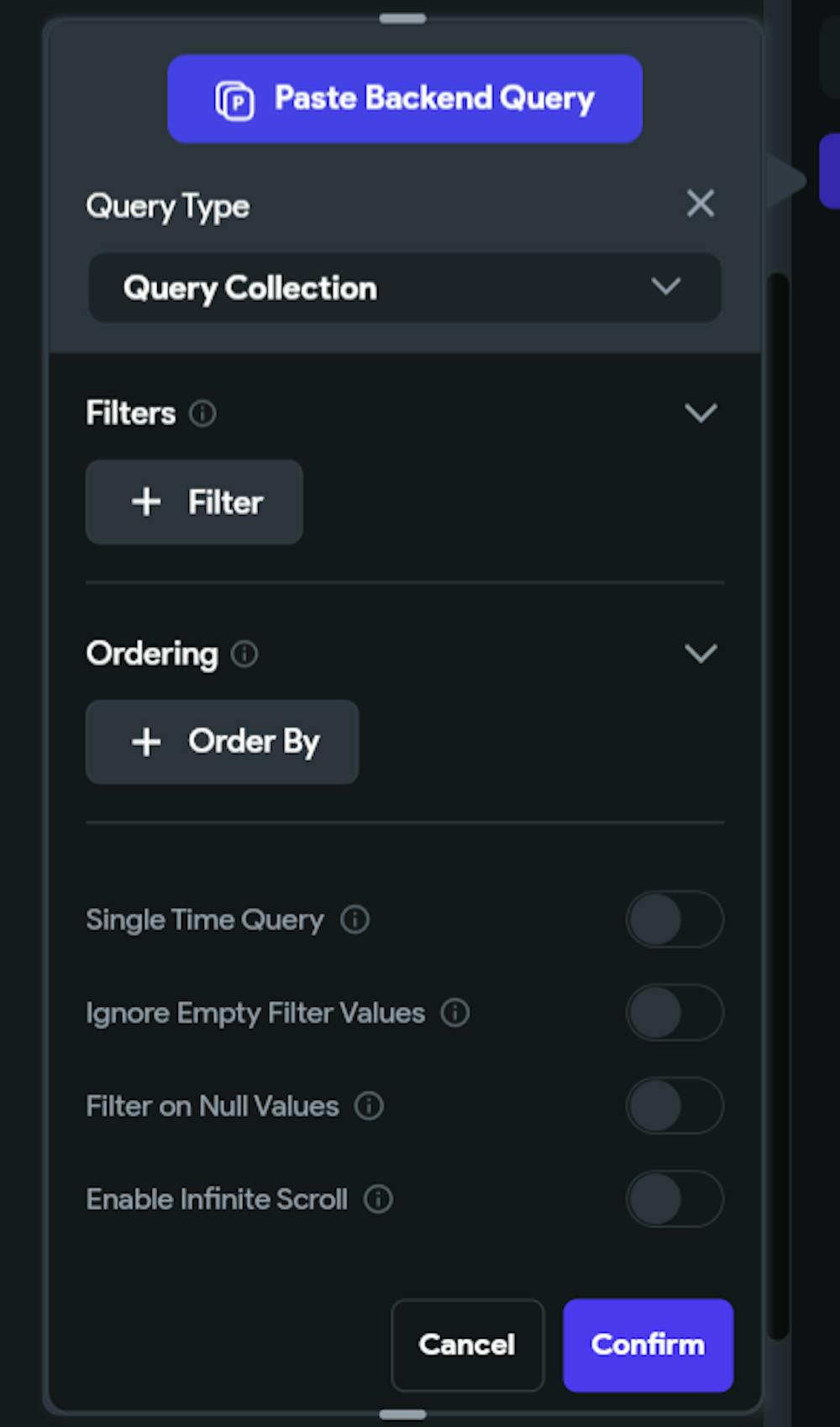Click the X to clear Query Type
Image resolution: width=840 pixels, height=1427 pixels.
pos(701,204)
